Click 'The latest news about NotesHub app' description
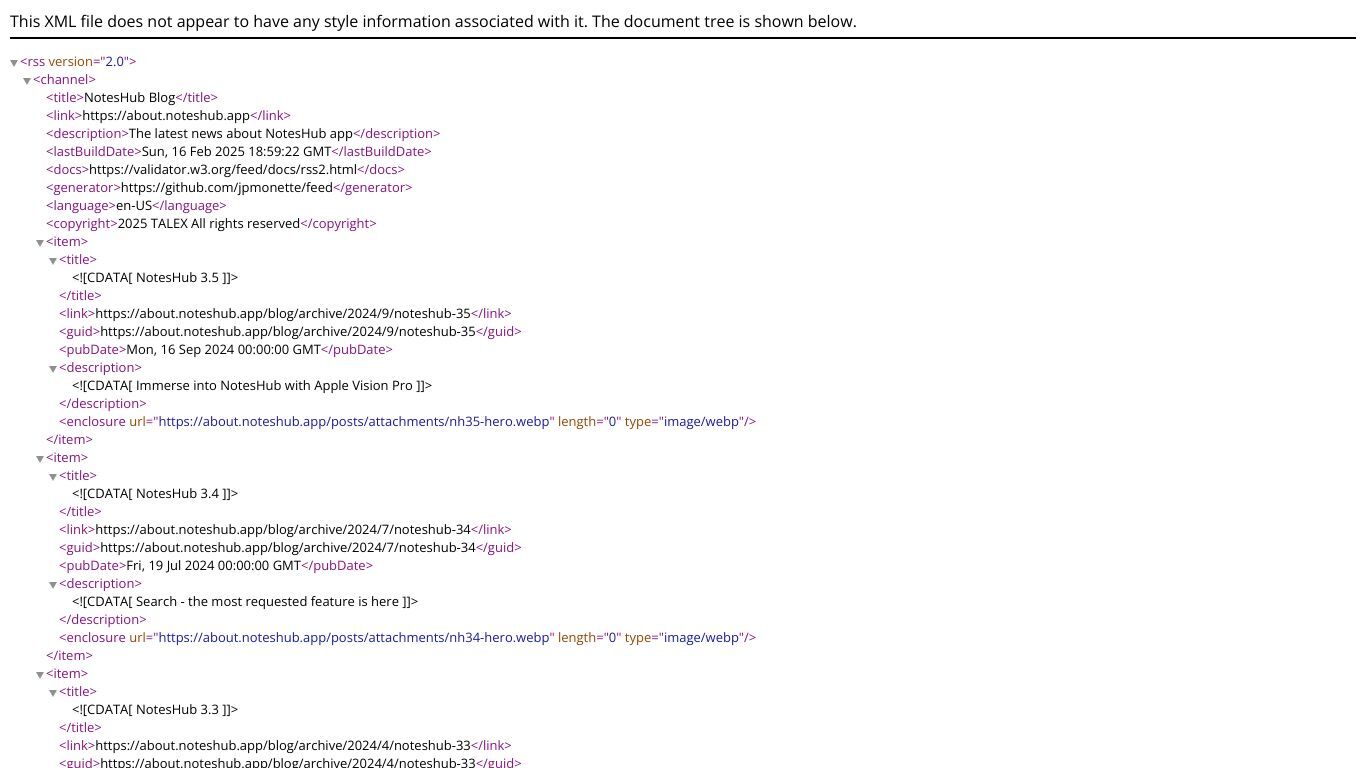The height and width of the screenshot is (768, 1366). (x=243, y=133)
